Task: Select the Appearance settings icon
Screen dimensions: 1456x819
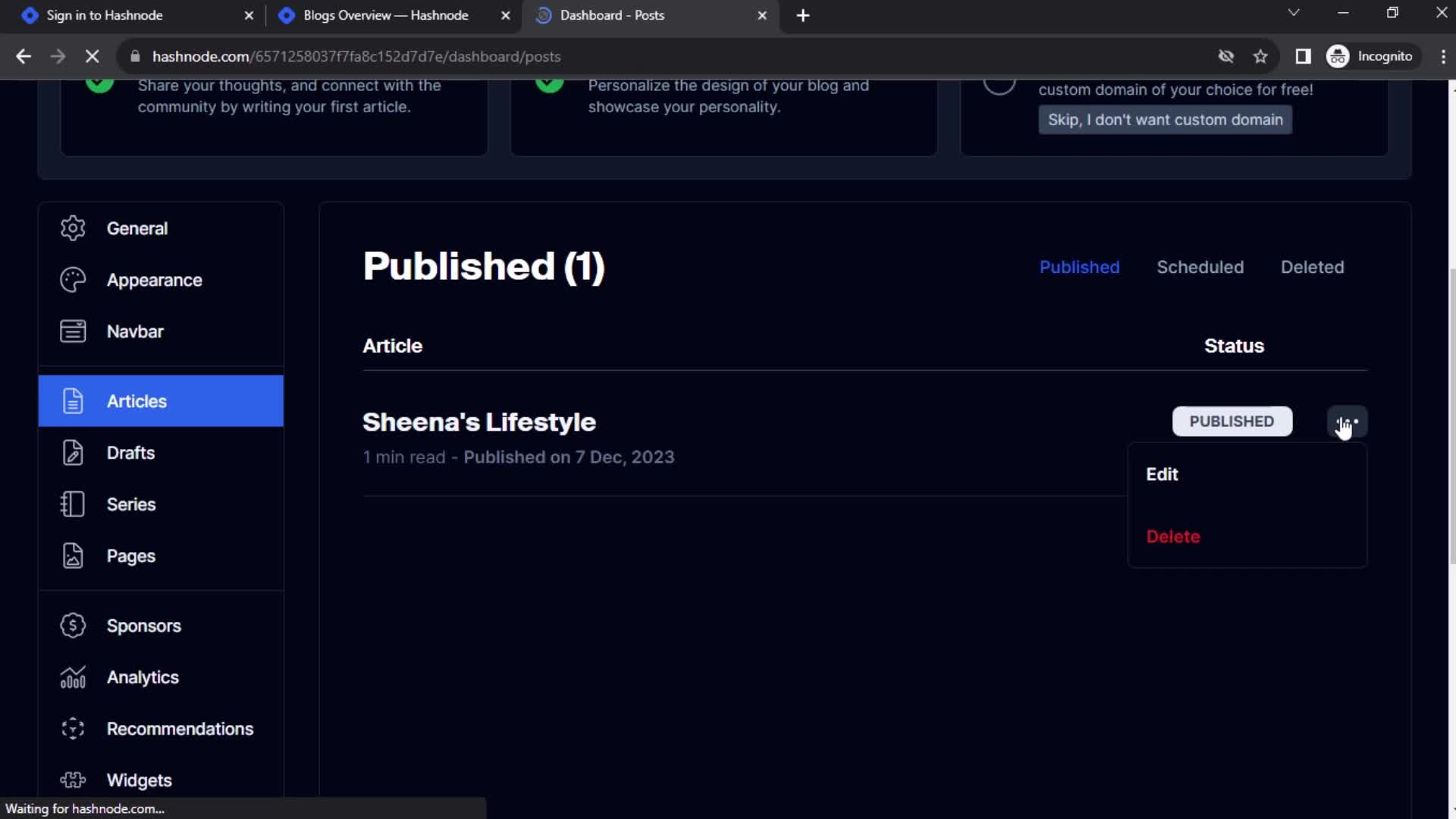Action: tap(72, 279)
